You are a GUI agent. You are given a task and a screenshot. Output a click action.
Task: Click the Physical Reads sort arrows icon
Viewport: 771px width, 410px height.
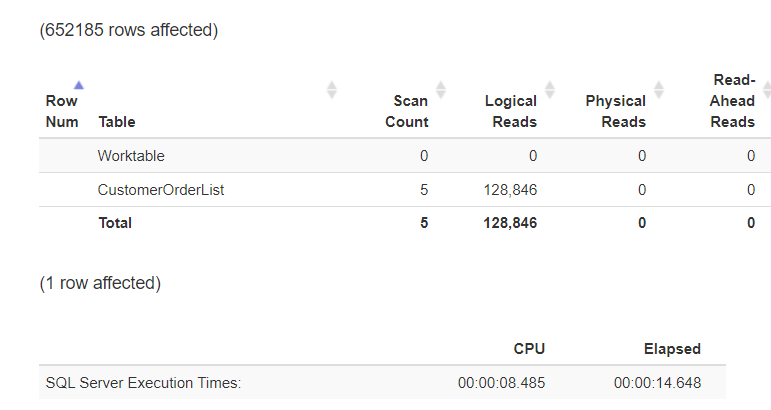pos(658,90)
